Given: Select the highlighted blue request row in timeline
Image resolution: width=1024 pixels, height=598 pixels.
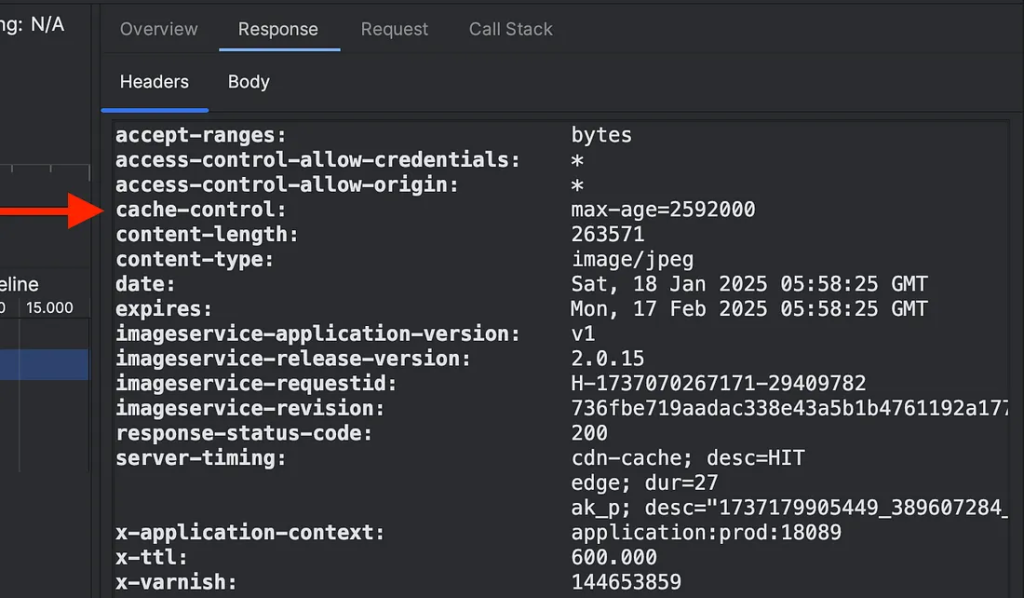Looking at the screenshot, I should coord(44,364).
